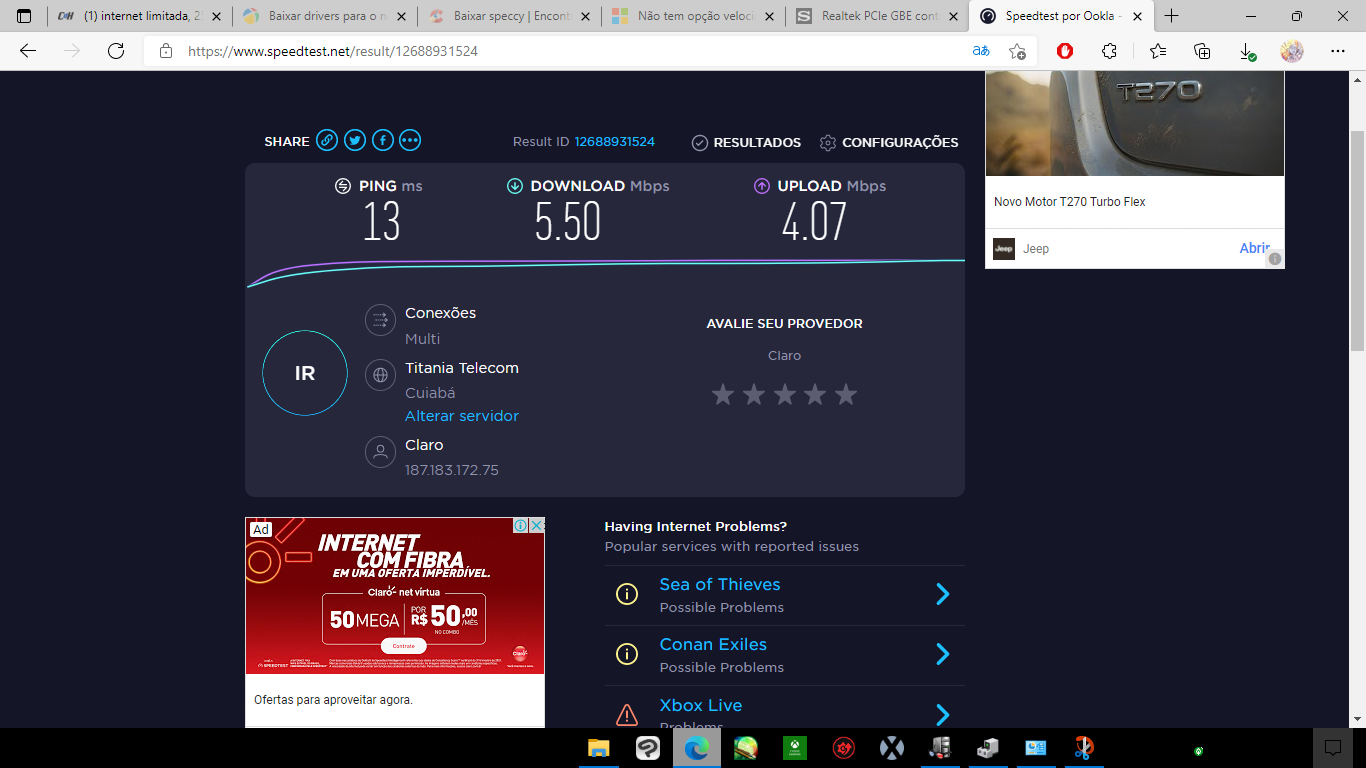The image size is (1366, 768).
Task: Click the Titania Telecom globe icon
Action: pyautogui.click(x=380, y=375)
